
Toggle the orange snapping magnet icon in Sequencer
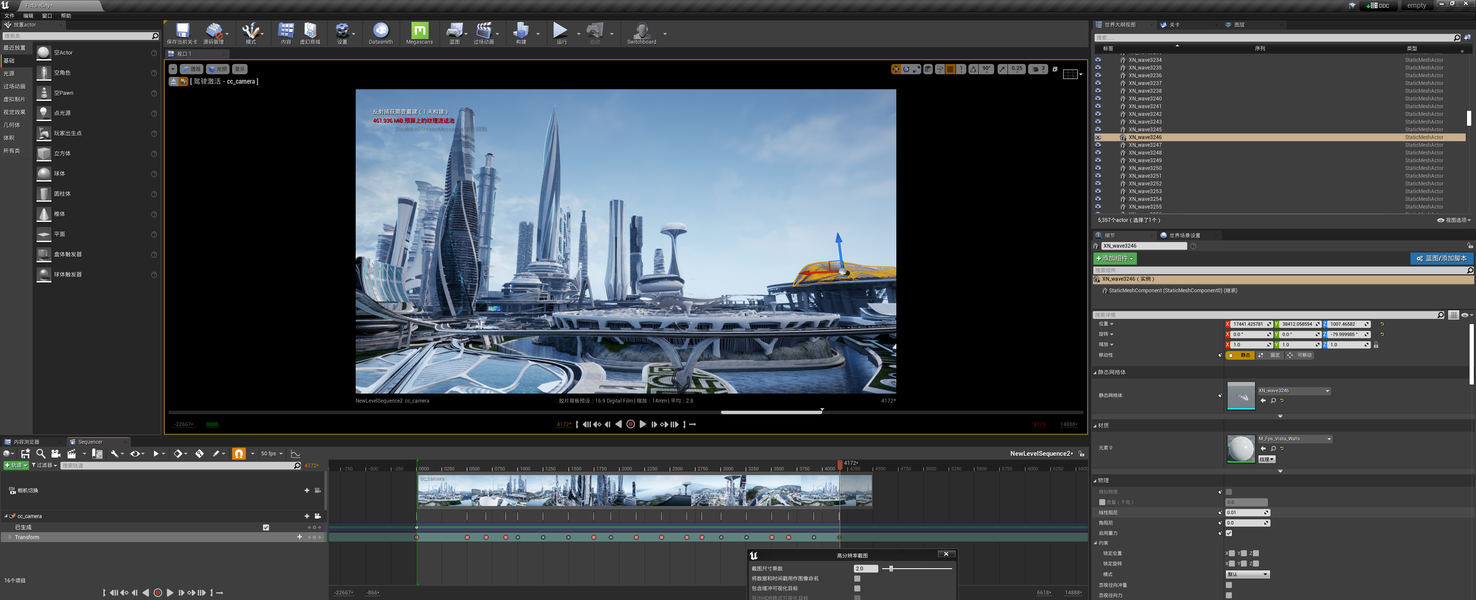239,454
